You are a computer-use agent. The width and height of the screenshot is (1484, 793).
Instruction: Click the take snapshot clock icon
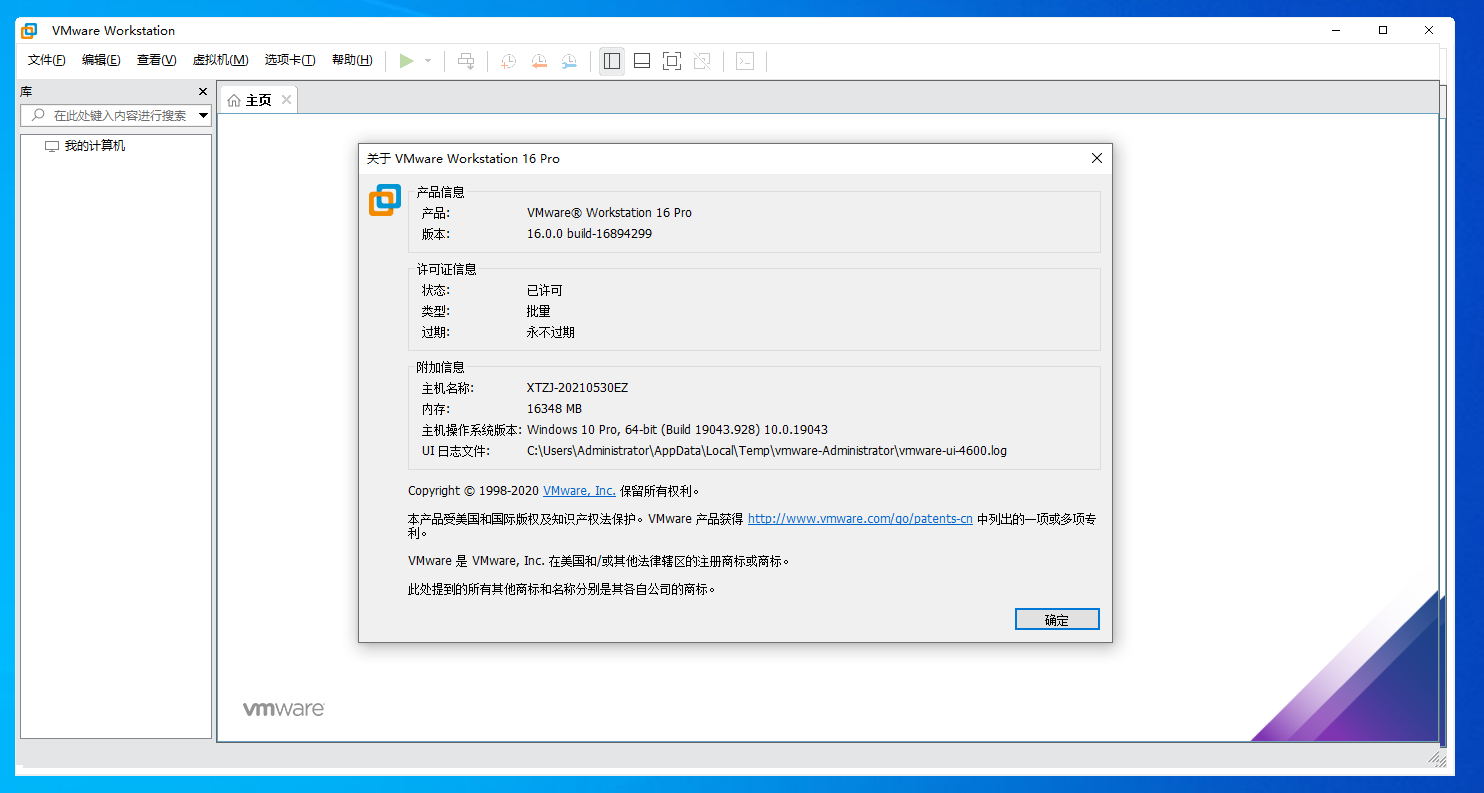coord(509,61)
